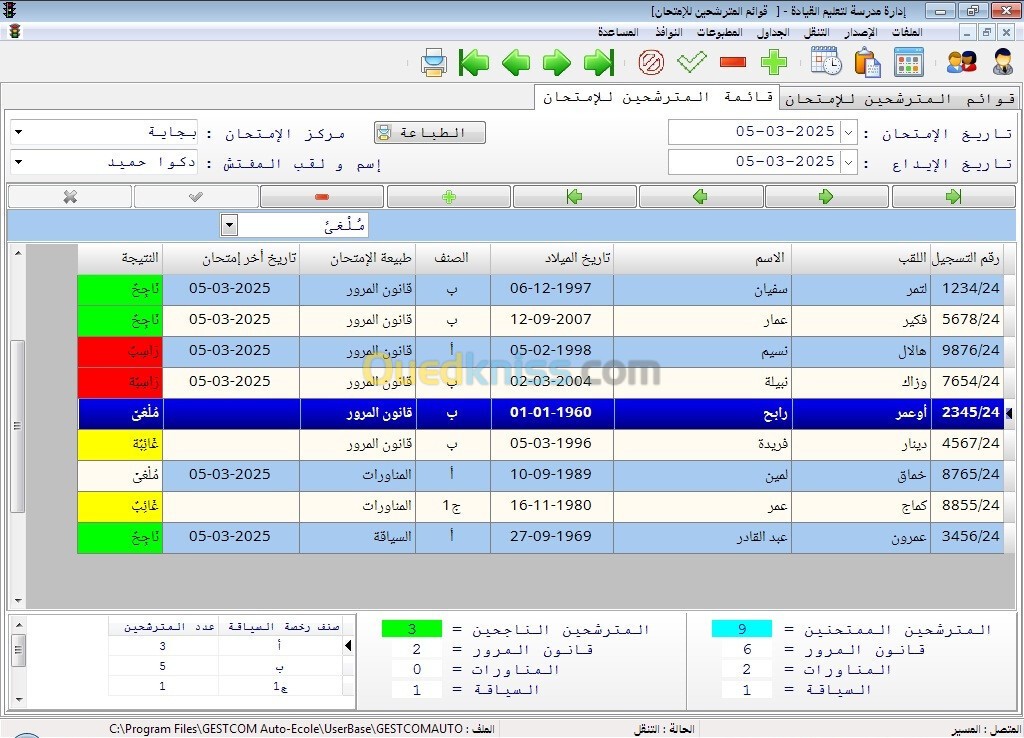Click the النتيجة column header
The image size is (1024, 738).
click(120, 258)
